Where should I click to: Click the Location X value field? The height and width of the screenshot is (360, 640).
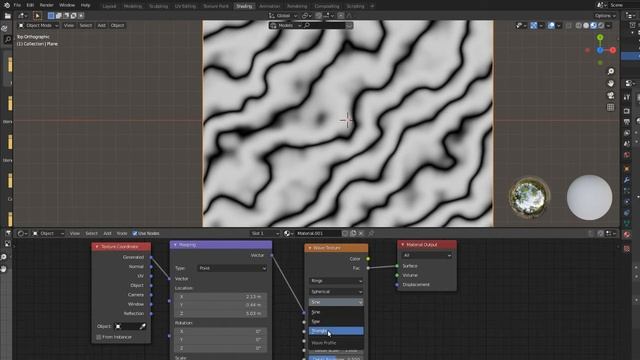pyautogui.click(x=221, y=297)
